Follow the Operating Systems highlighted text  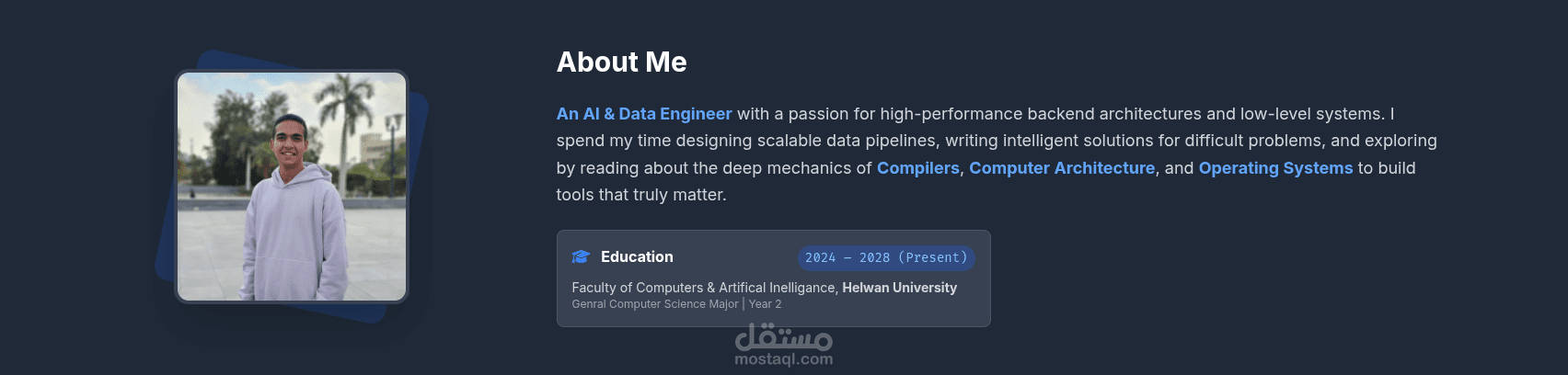tap(1275, 168)
